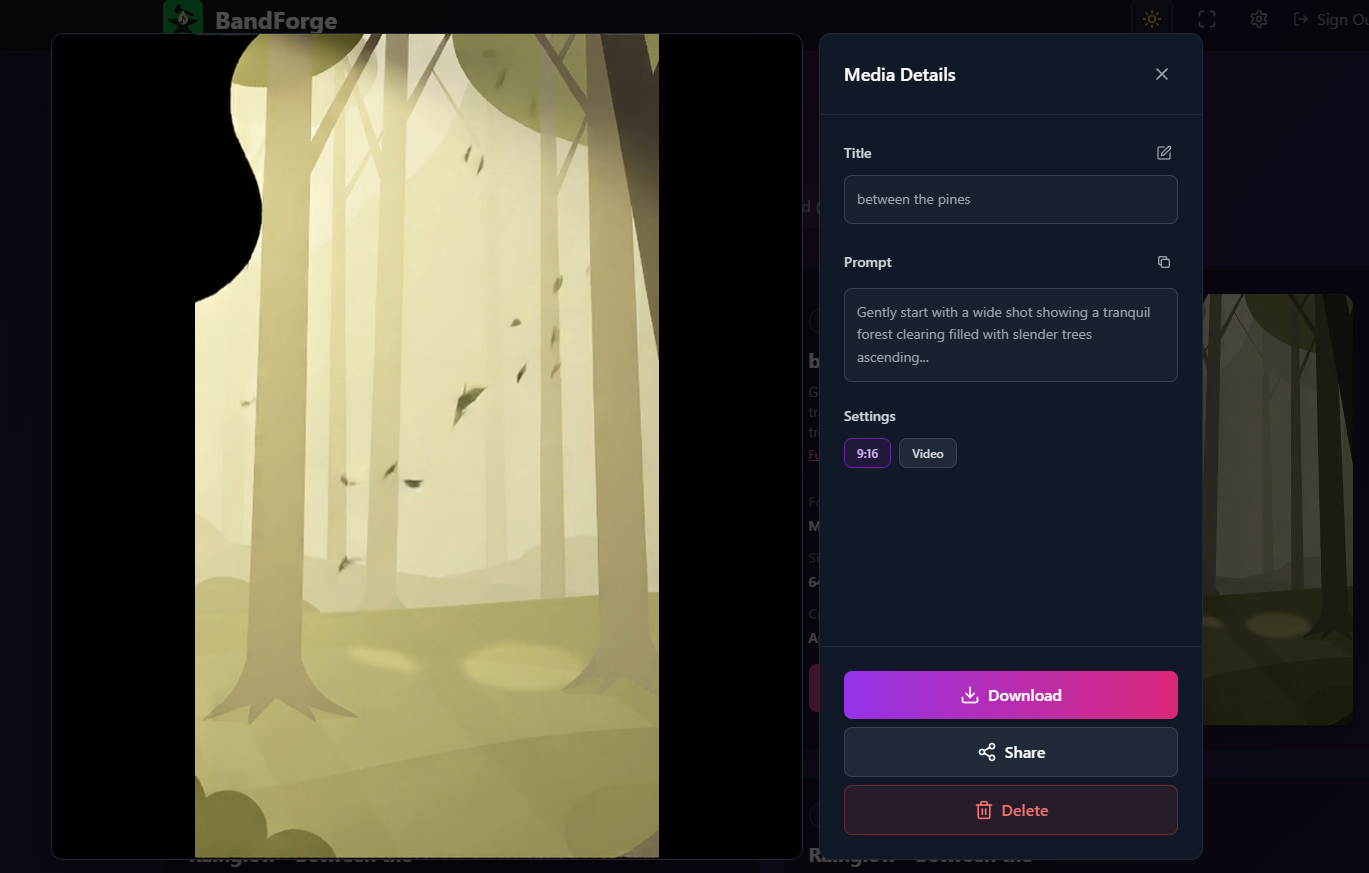Select the 9:16 aspect ratio chip

pyautogui.click(x=867, y=453)
